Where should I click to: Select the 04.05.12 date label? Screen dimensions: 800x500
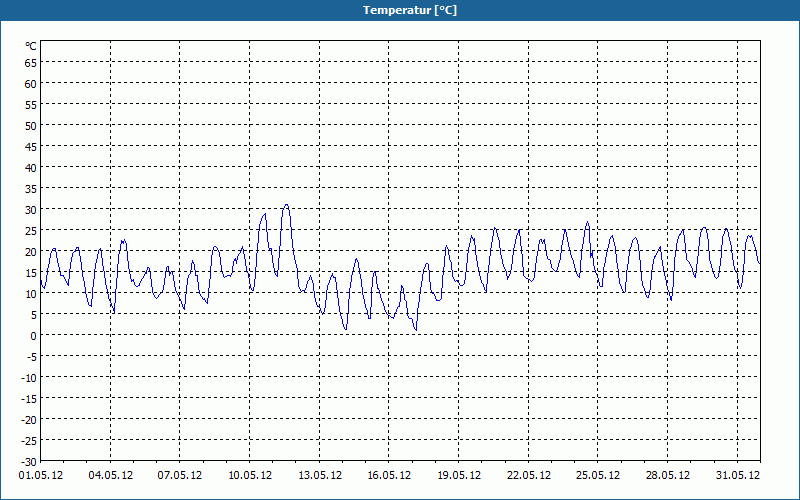point(110,476)
